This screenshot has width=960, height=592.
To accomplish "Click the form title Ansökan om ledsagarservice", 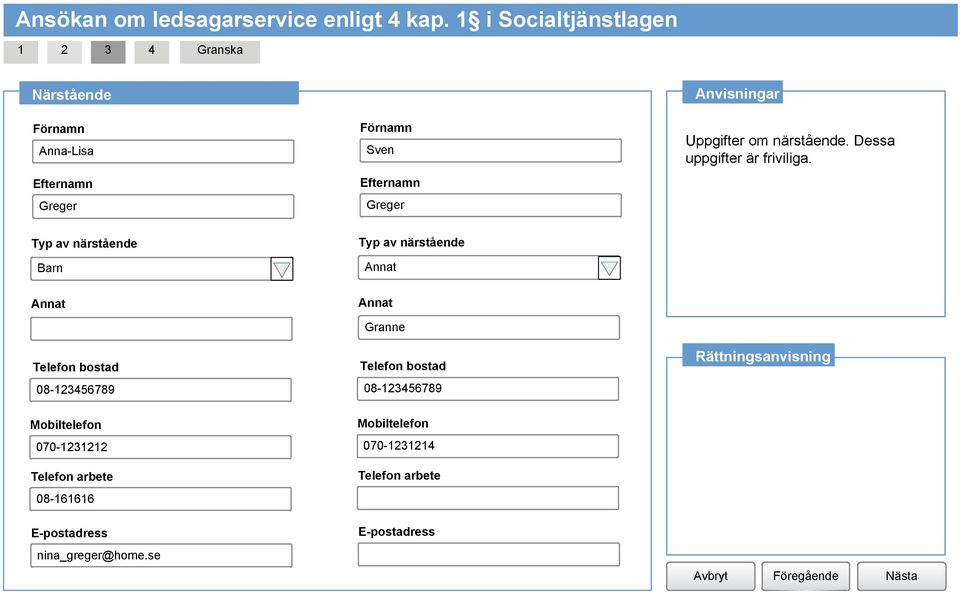I will coord(347,20).
